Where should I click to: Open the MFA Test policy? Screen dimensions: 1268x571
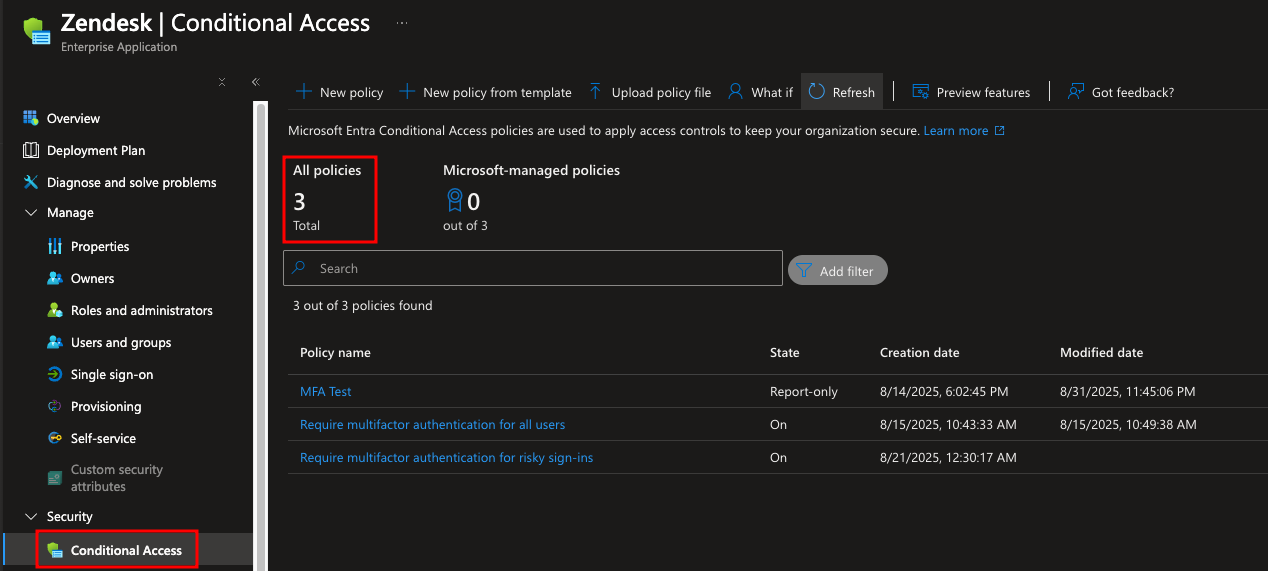(326, 392)
